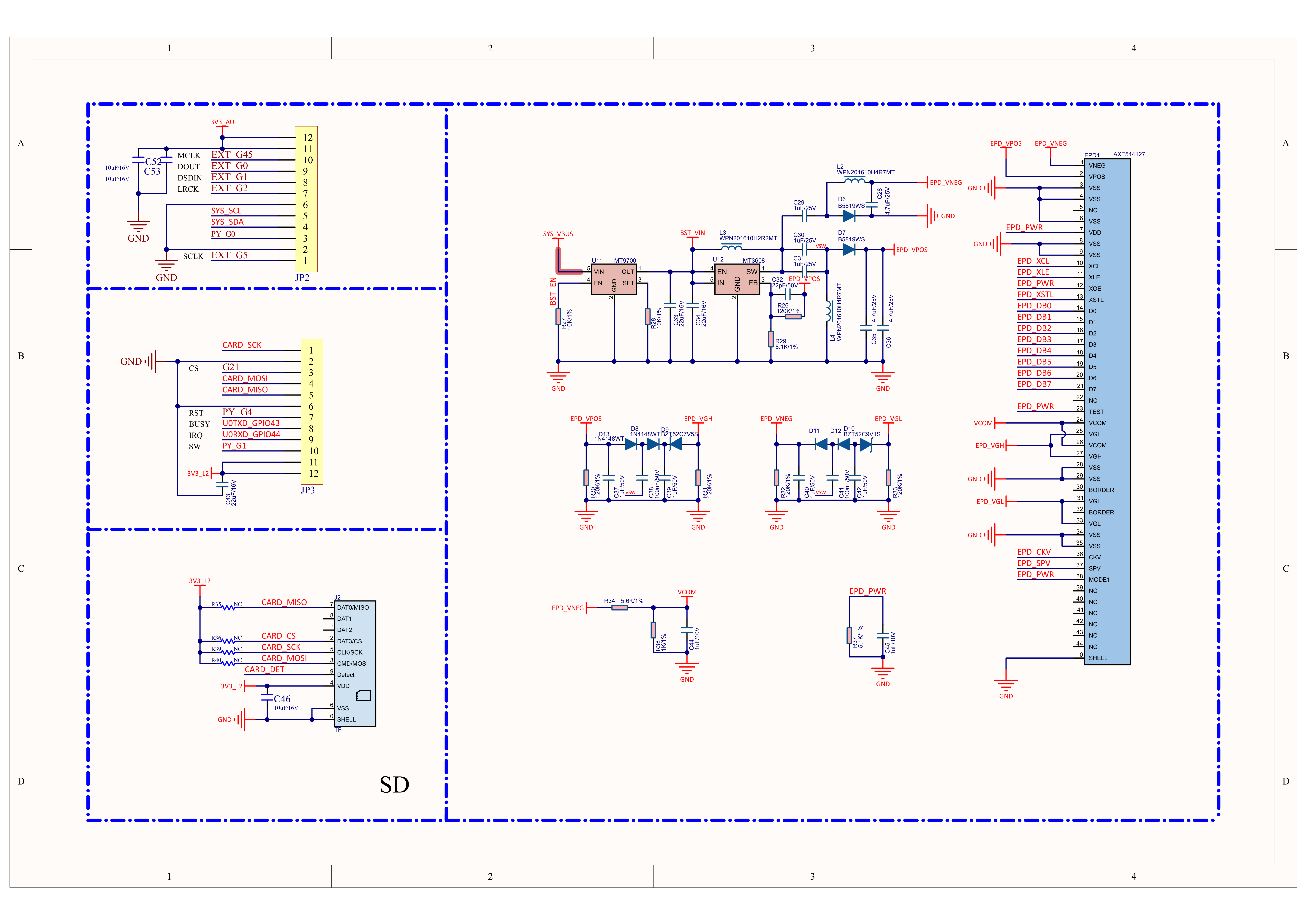Click the J2 TF card socket body

(355, 663)
